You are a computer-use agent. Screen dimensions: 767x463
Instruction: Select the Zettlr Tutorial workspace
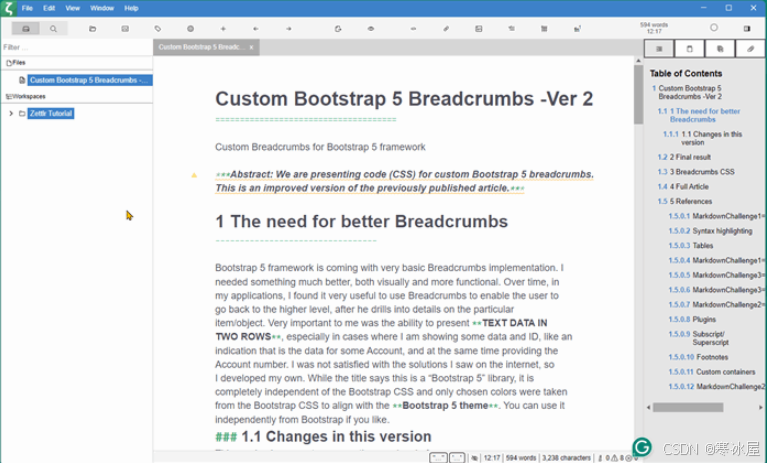pos(51,113)
